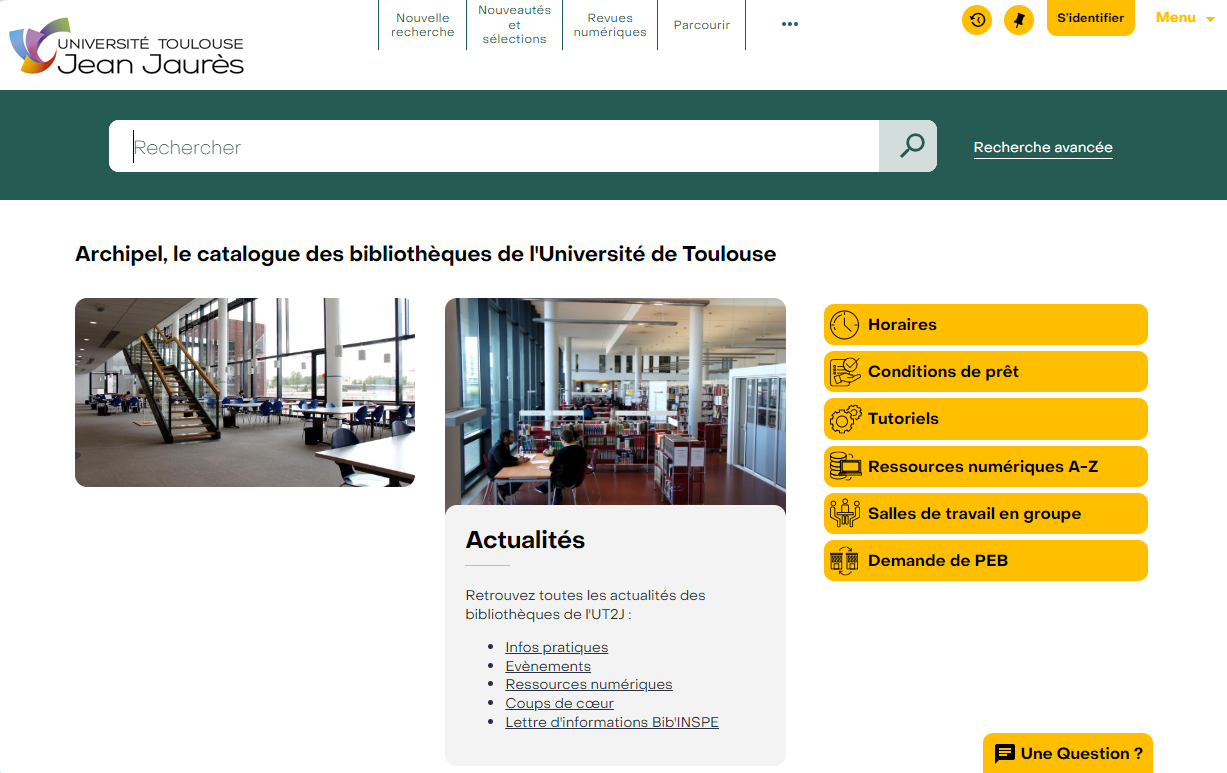Open the three-dots more menu in navigation

(x=790, y=25)
